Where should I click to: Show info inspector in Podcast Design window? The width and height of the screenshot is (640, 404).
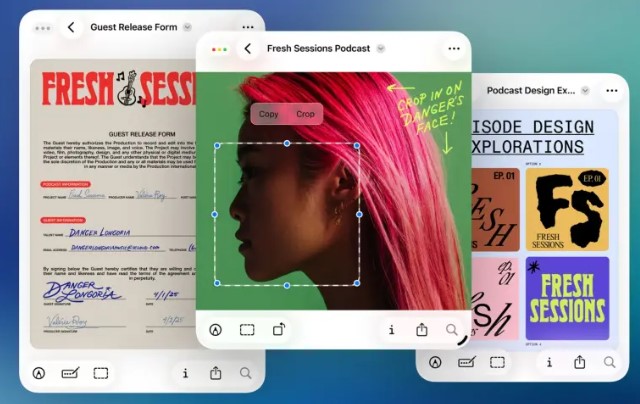(x=549, y=362)
